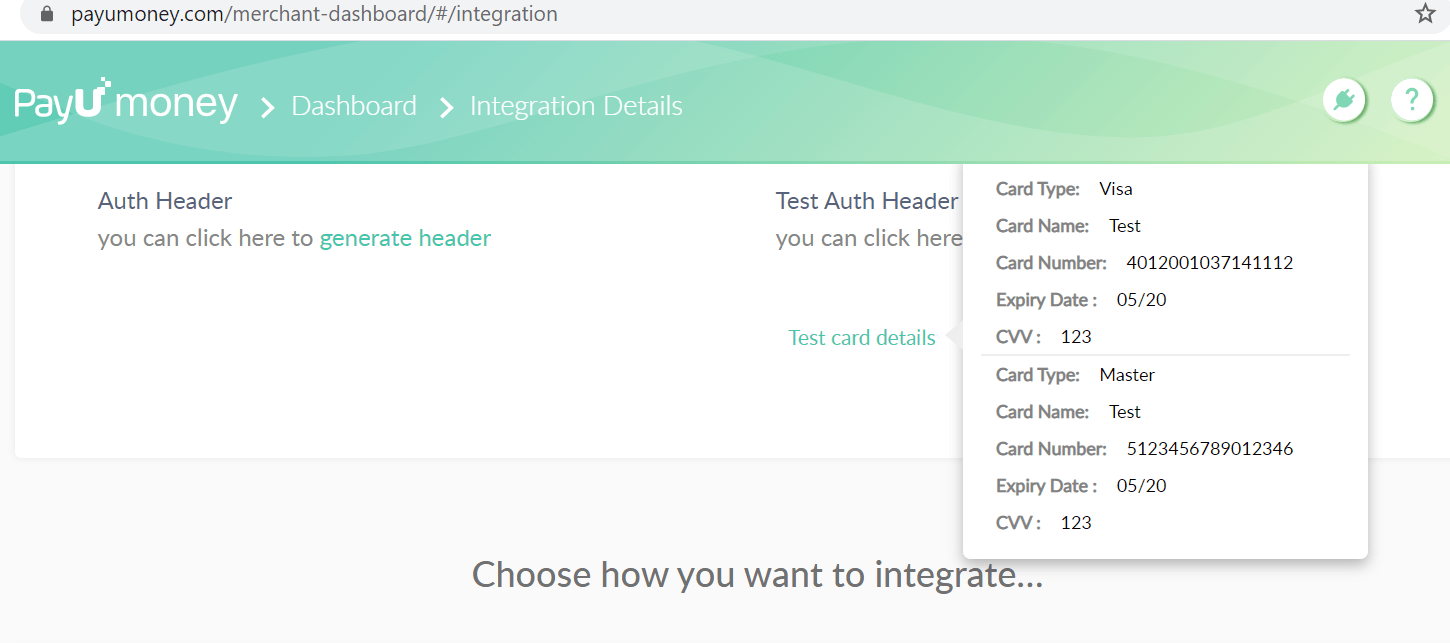This screenshot has width=1450, height=643.
Task: Click the Master Card Name value Test
Action: pos(1125,412)
